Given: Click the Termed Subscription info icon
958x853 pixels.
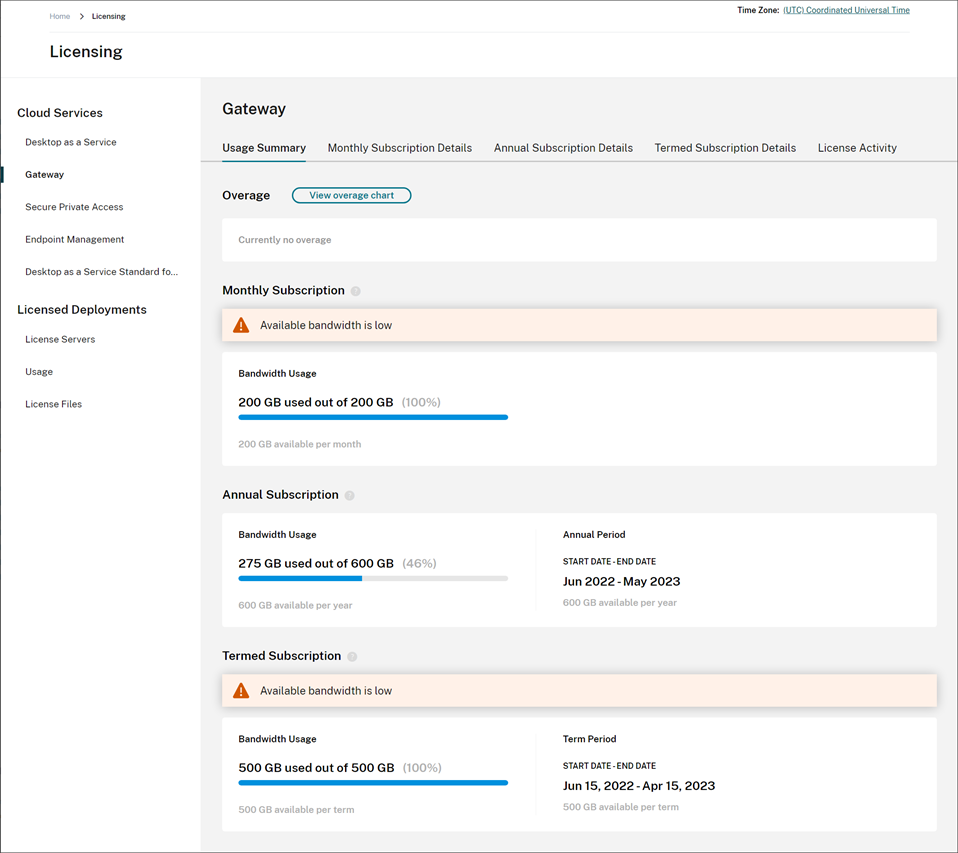Looking at the screenshot, I should point(351,655).
